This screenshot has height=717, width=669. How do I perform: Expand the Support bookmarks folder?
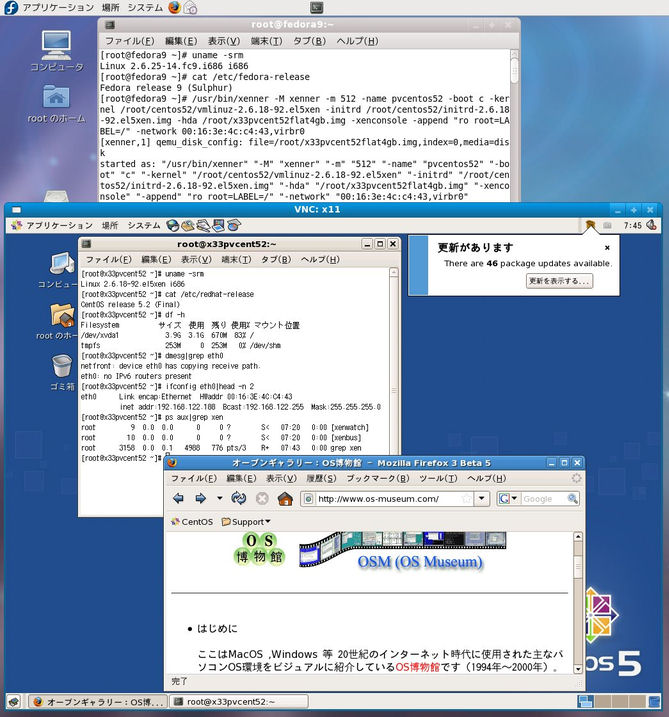click(246, 522)
